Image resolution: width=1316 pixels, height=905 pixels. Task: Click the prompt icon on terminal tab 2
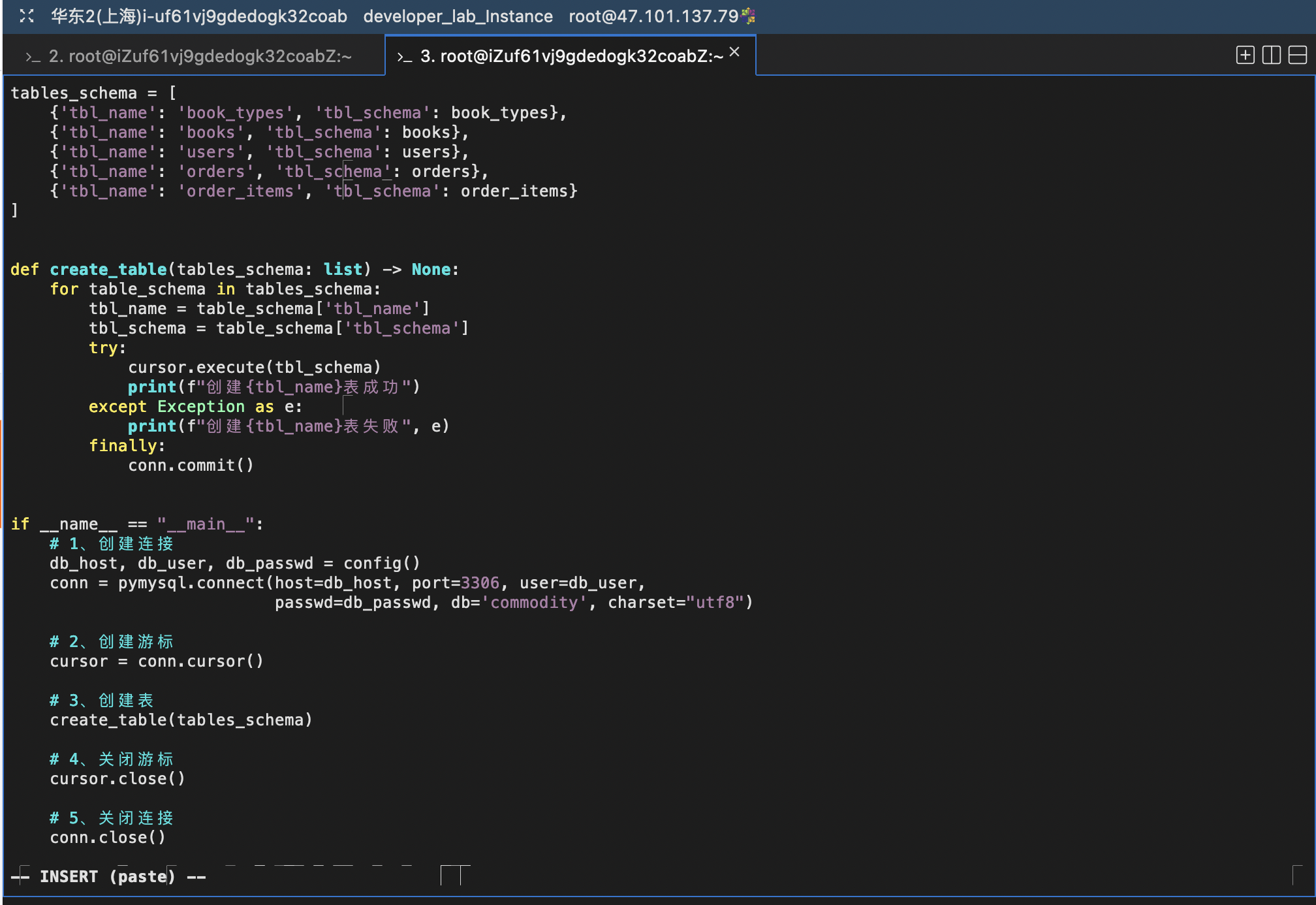click(33, 57)
